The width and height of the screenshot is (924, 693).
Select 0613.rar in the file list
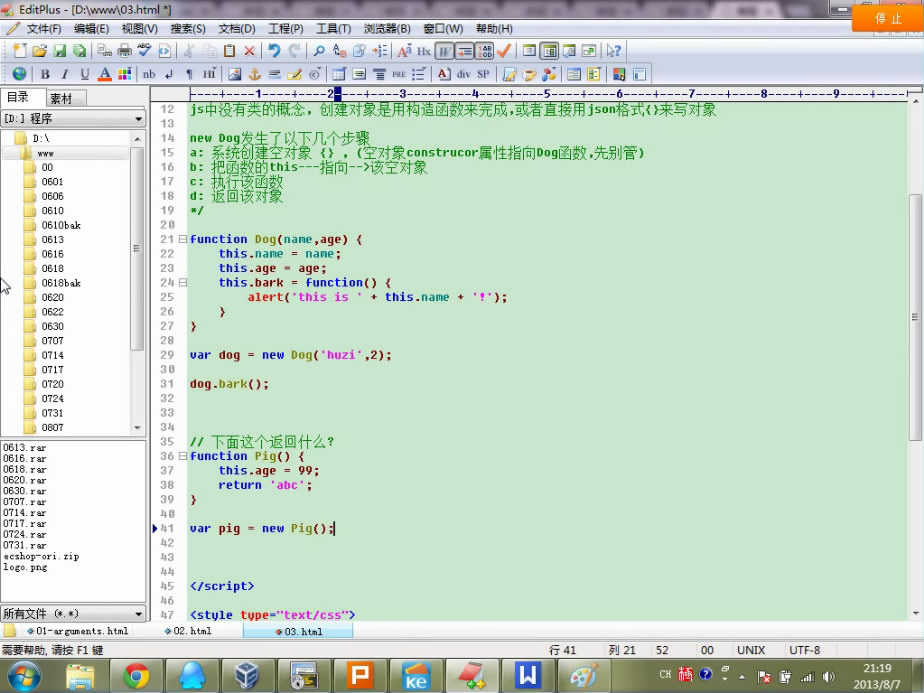25,447
